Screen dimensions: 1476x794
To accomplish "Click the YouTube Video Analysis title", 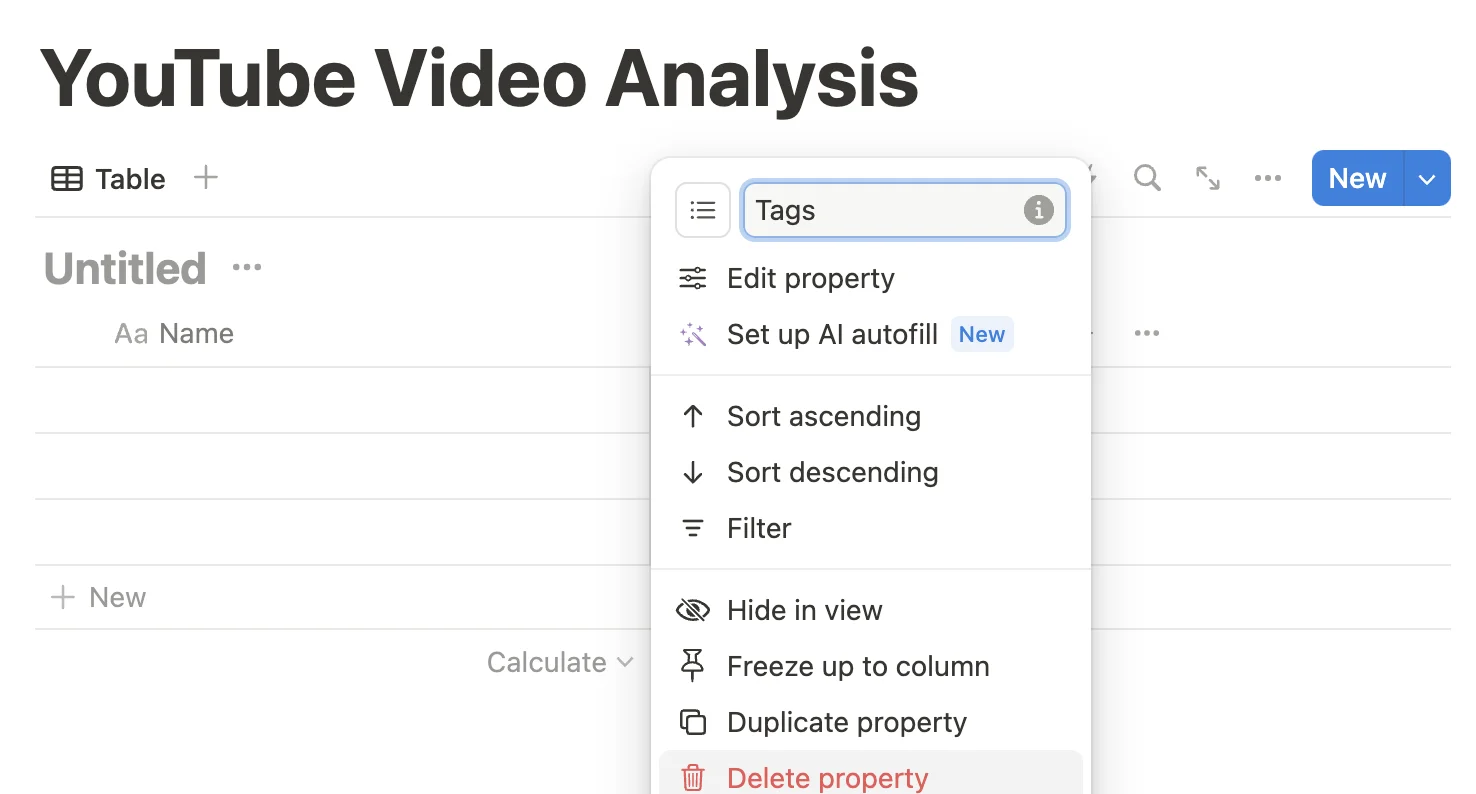I will click(x=478, y=78).
